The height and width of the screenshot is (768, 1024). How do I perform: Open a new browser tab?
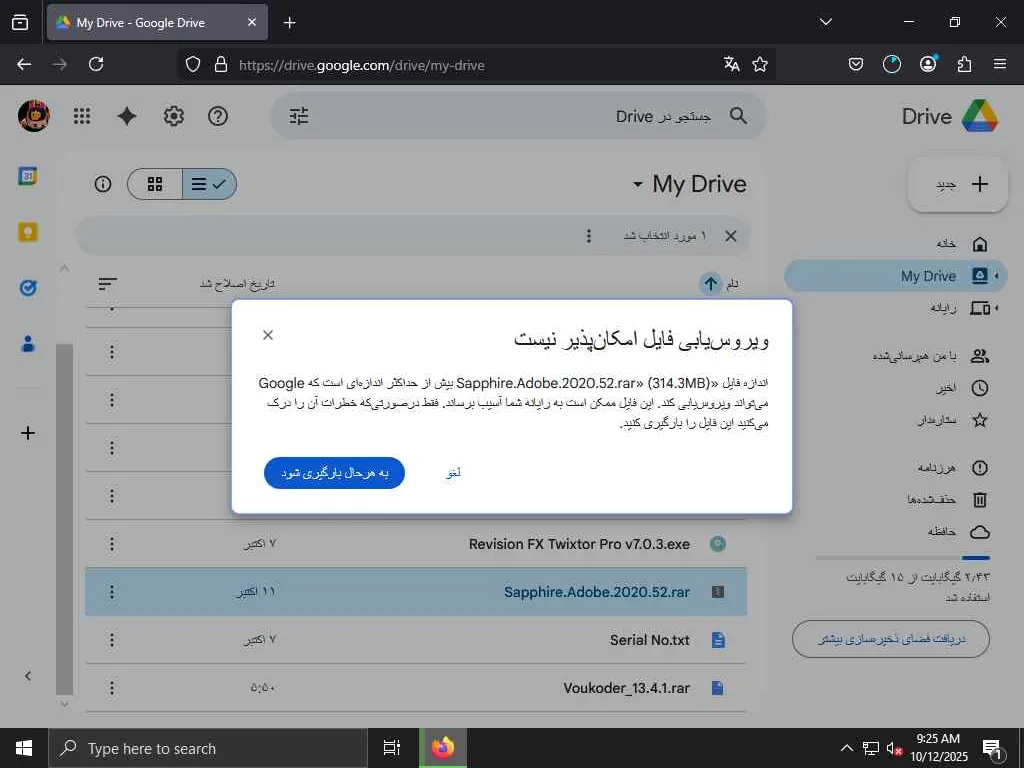pos(289,23)
